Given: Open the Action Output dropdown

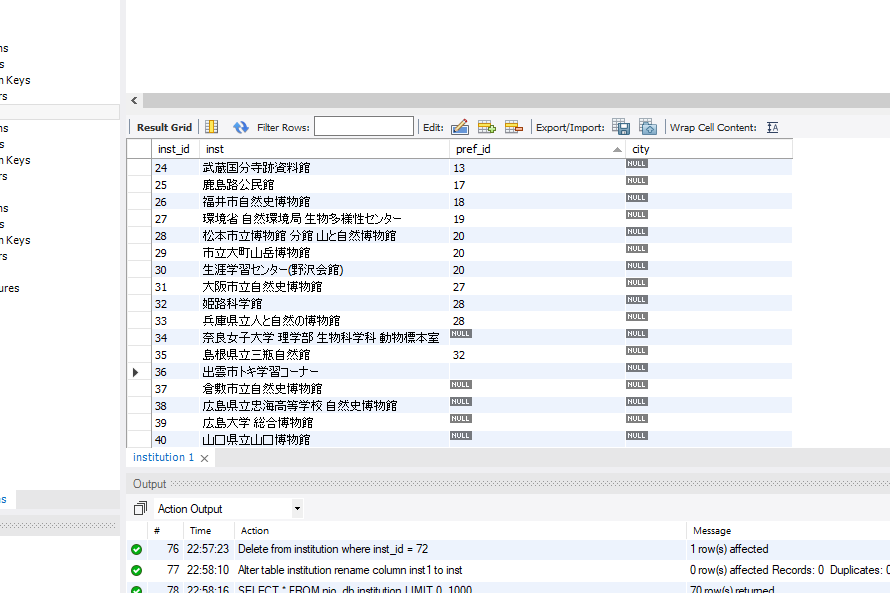Looking at the screenshot, I should [297, 508].
